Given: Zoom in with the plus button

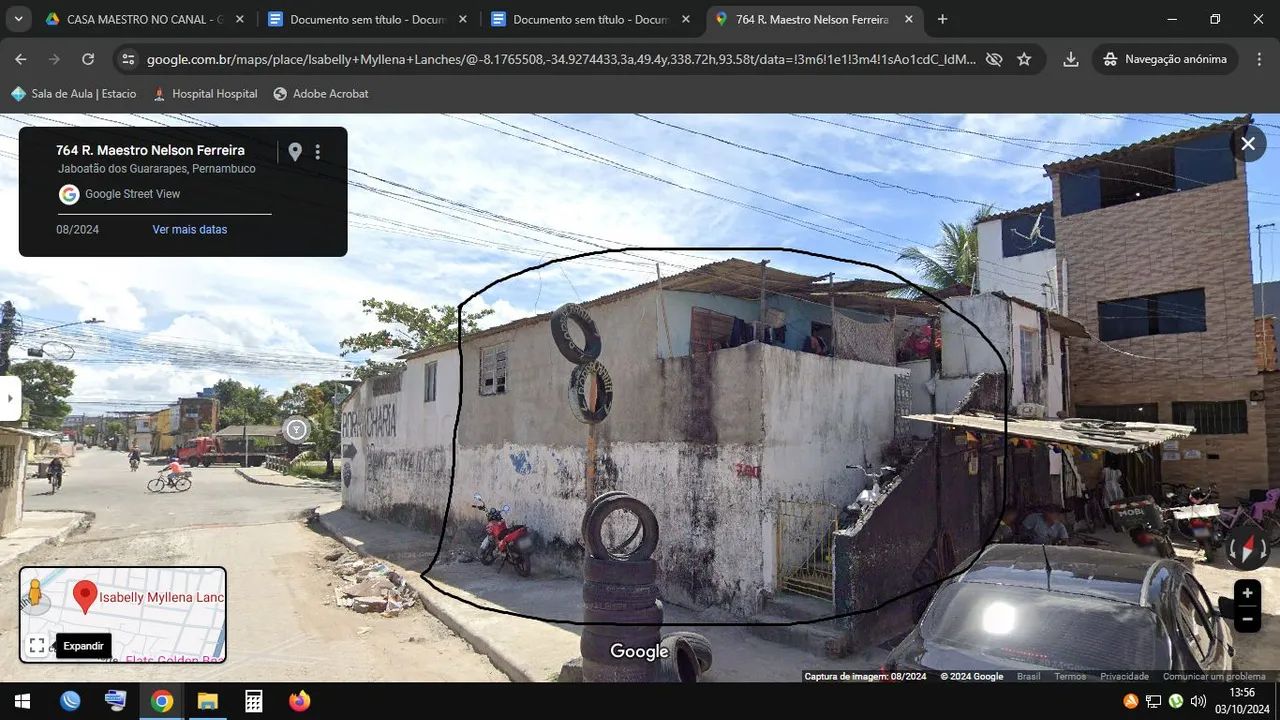Looking at the screenshot, I should (x=1247, y=593).
